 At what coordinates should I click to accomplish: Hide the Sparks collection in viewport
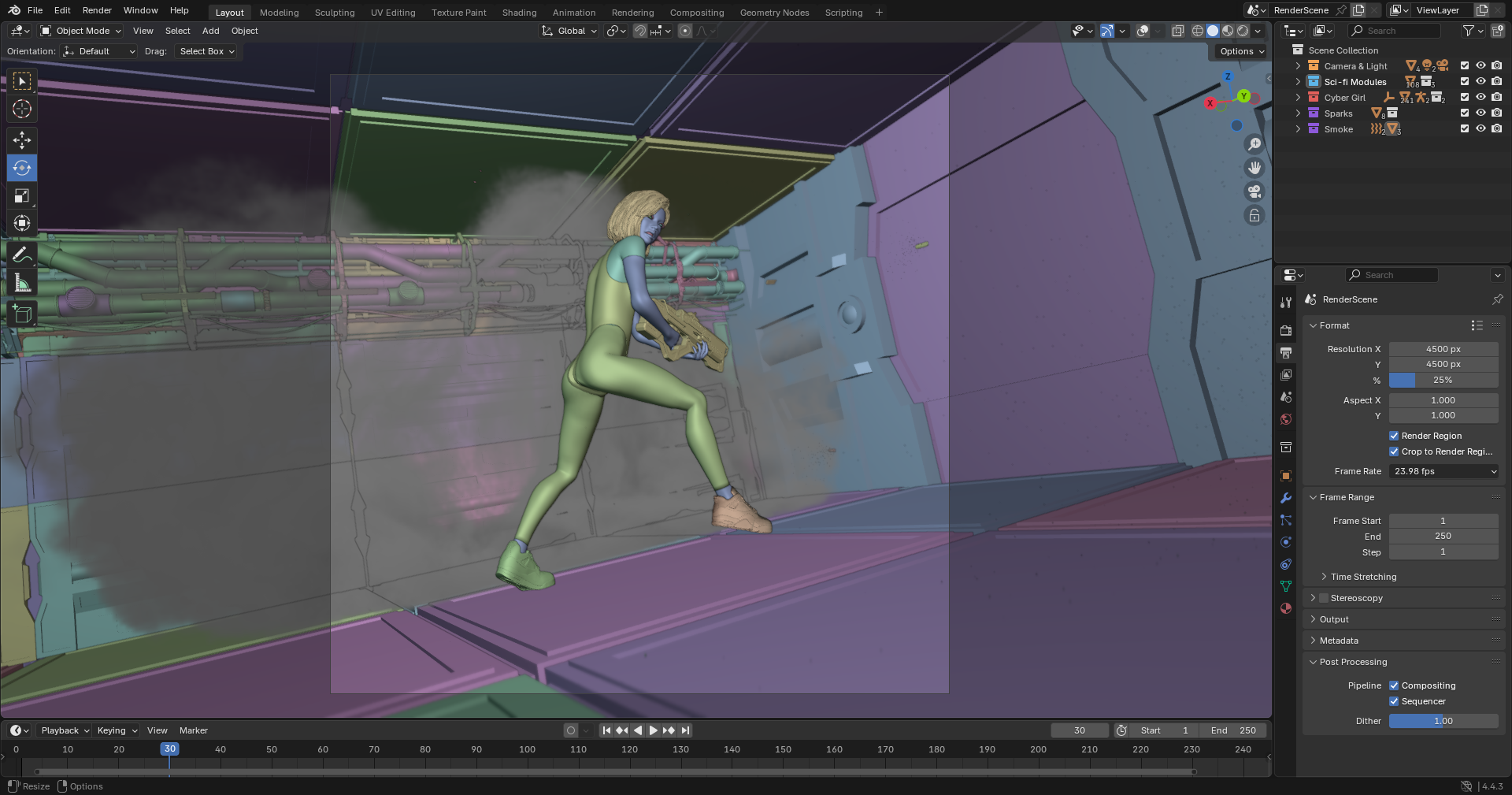1480,113
